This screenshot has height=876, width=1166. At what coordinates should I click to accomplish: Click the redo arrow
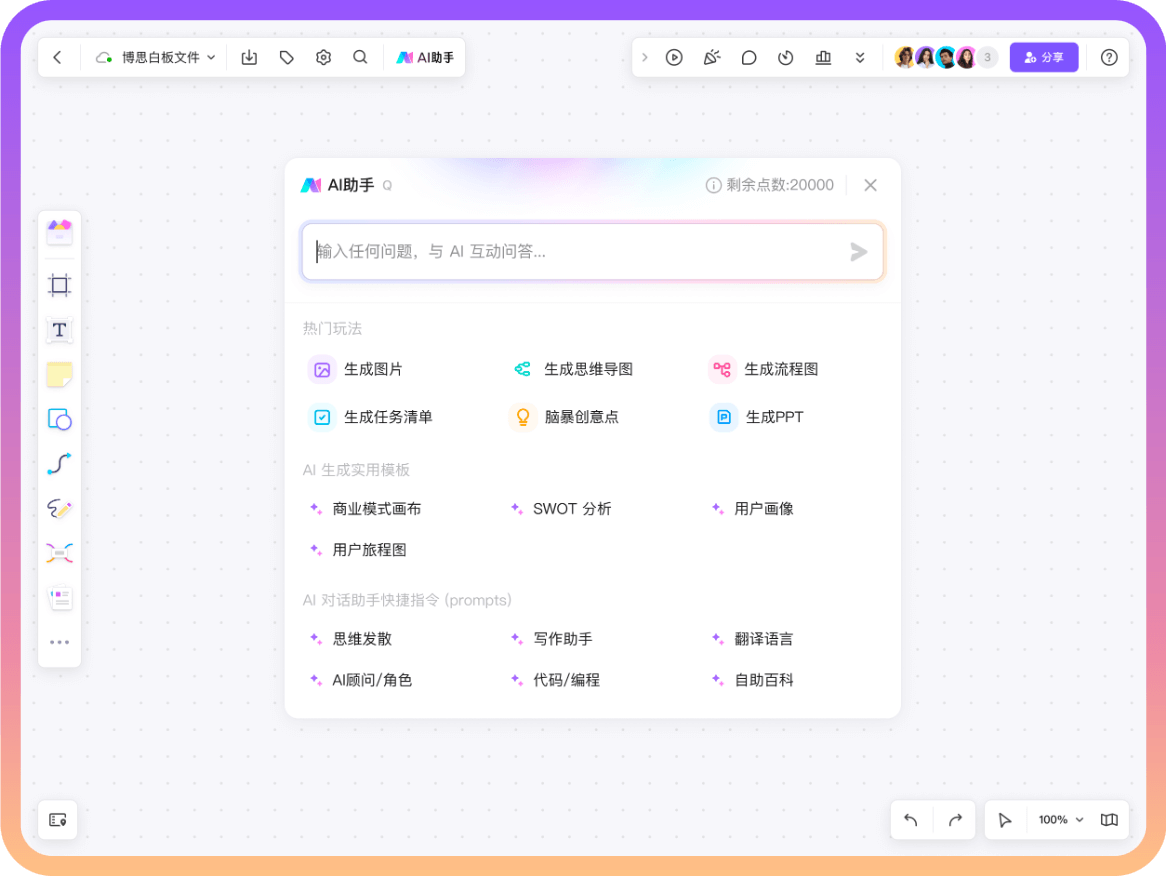point(956,819)
